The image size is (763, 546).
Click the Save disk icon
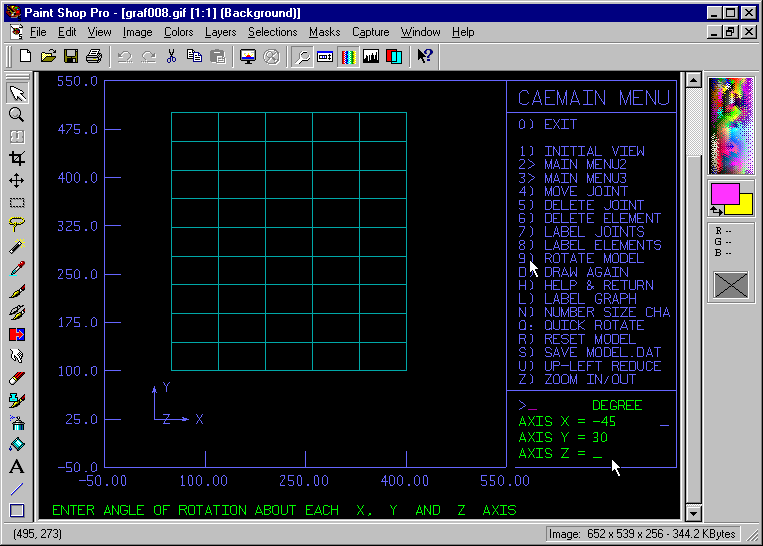[71, 56]
